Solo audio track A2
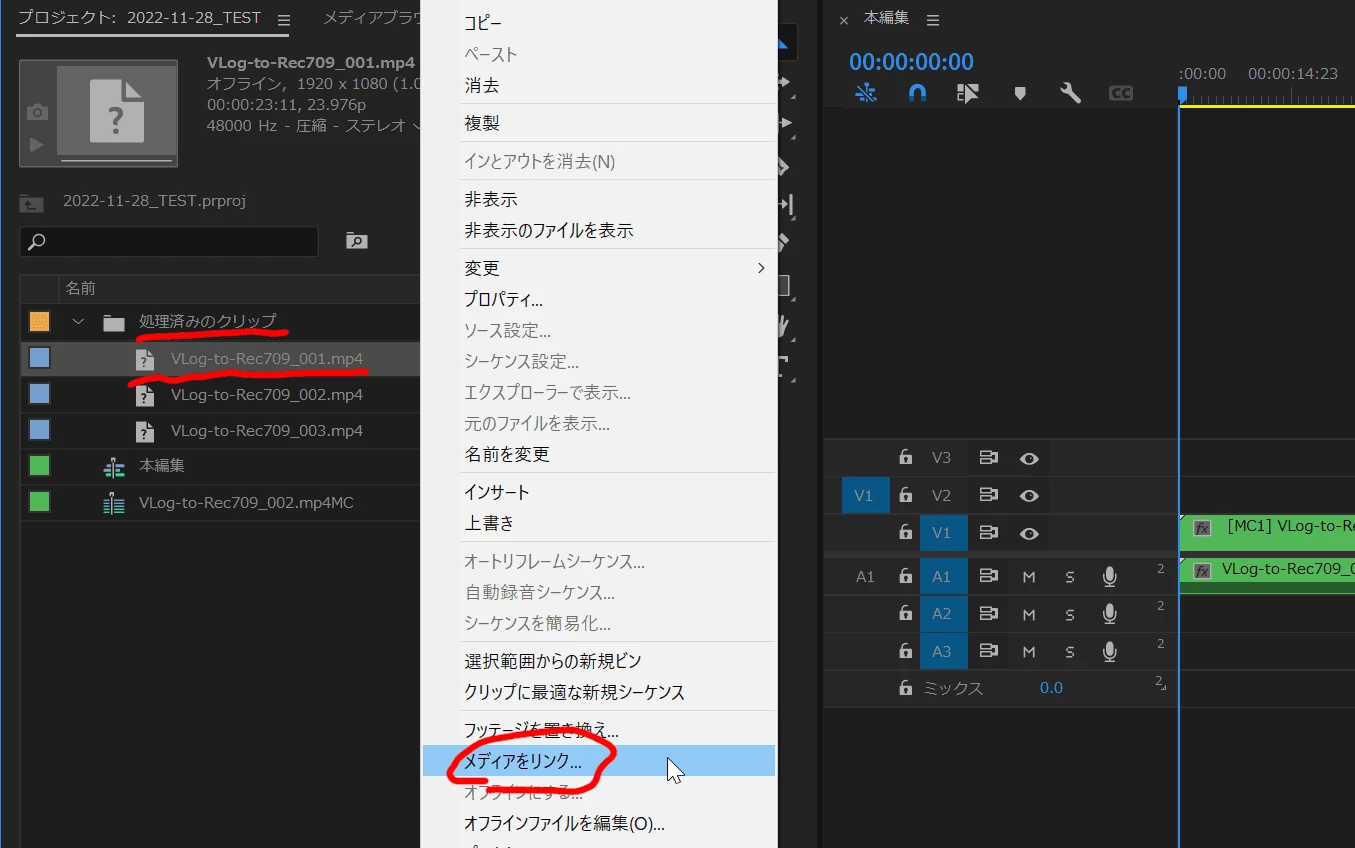The image size is (1355, 848). click(x=1069, y=615)
